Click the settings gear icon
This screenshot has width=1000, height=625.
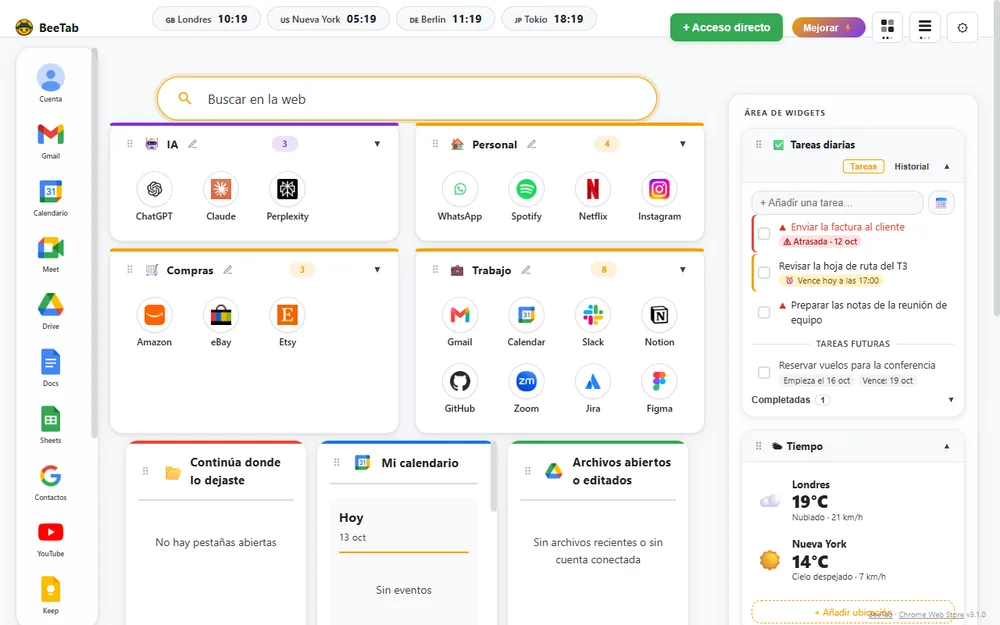[x=962, y=27]
